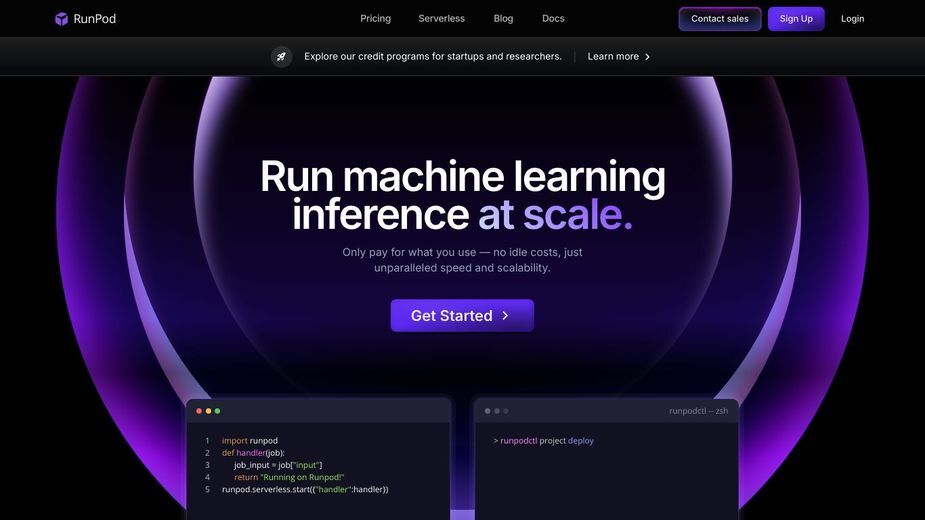925x520 pixels.
Task: Click the green dot in the code window
Action: point(217,411)
